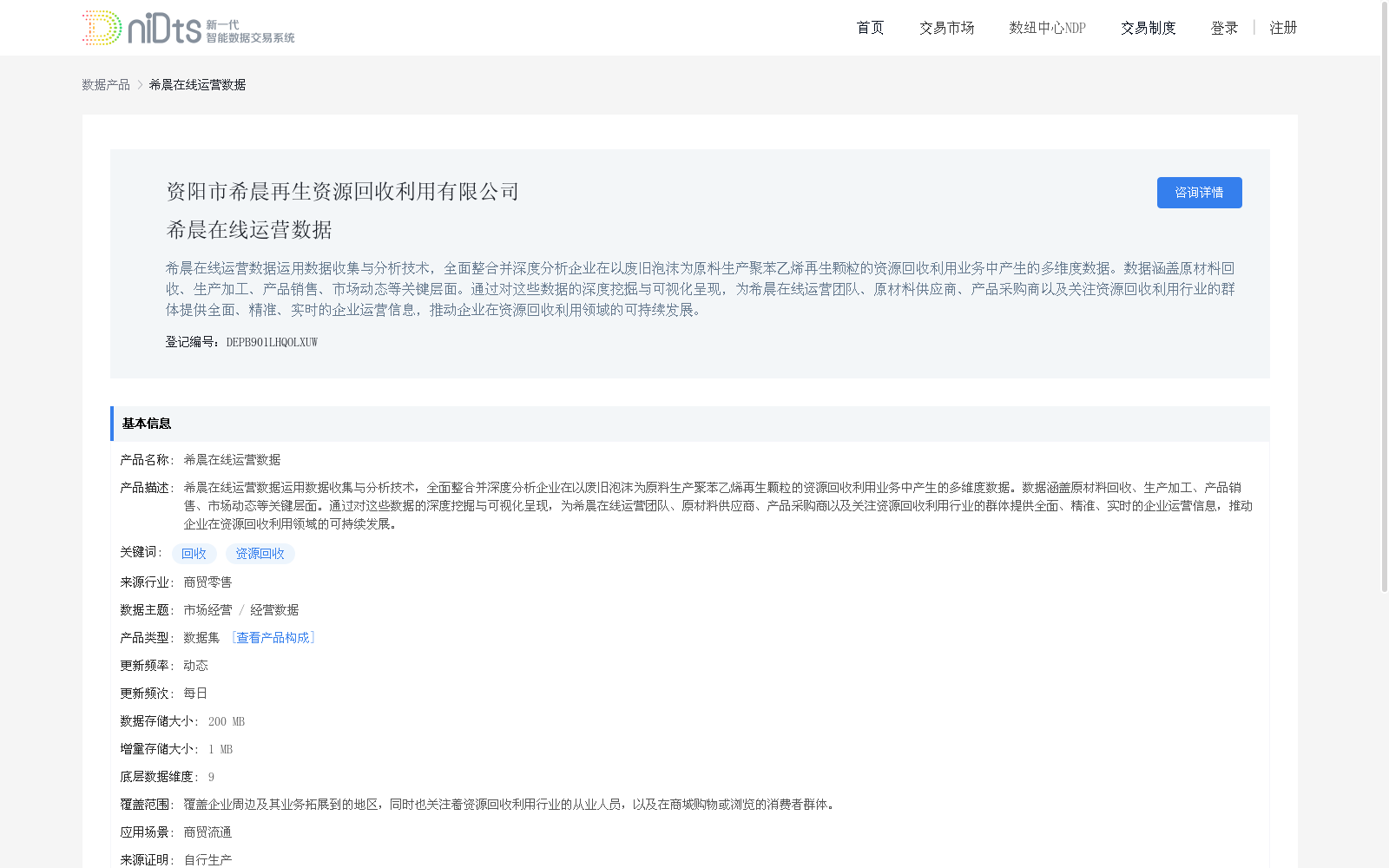Select 自行生产 source proof value
Screen dimensions: 1389x868
click(x=207, y=859)
